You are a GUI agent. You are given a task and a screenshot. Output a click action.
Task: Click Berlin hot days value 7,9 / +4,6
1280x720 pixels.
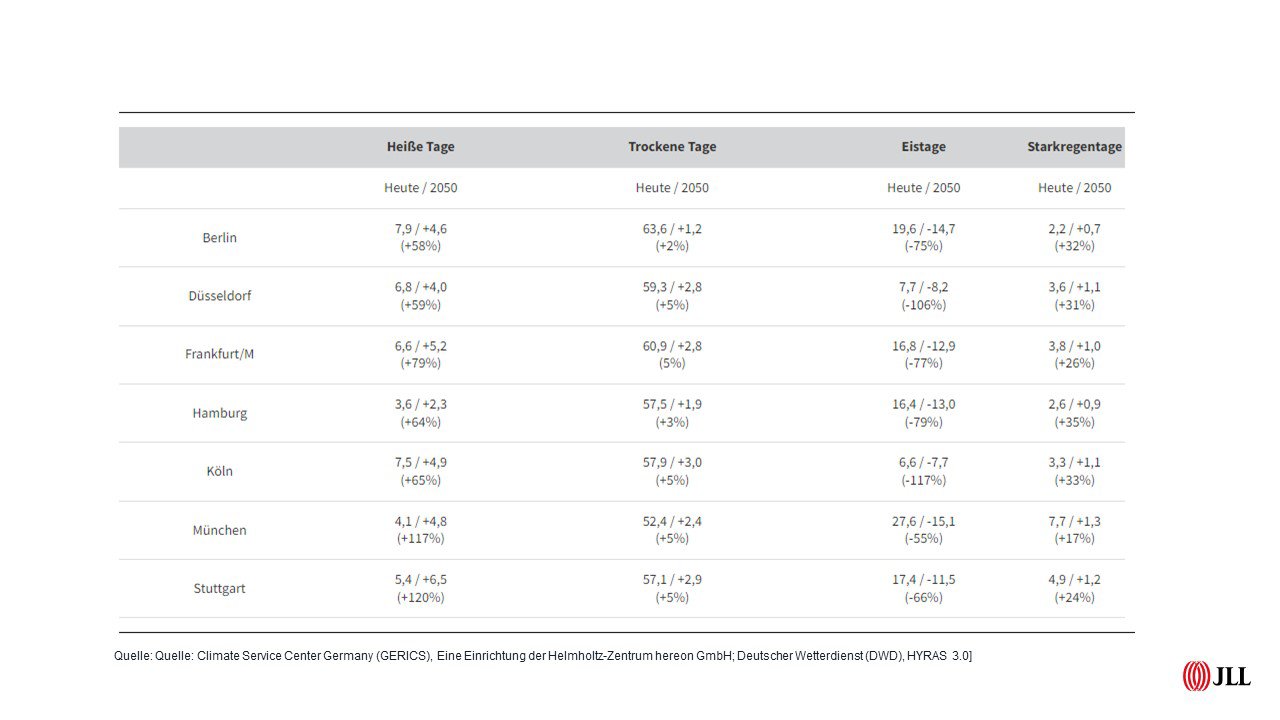coord(421,228)
